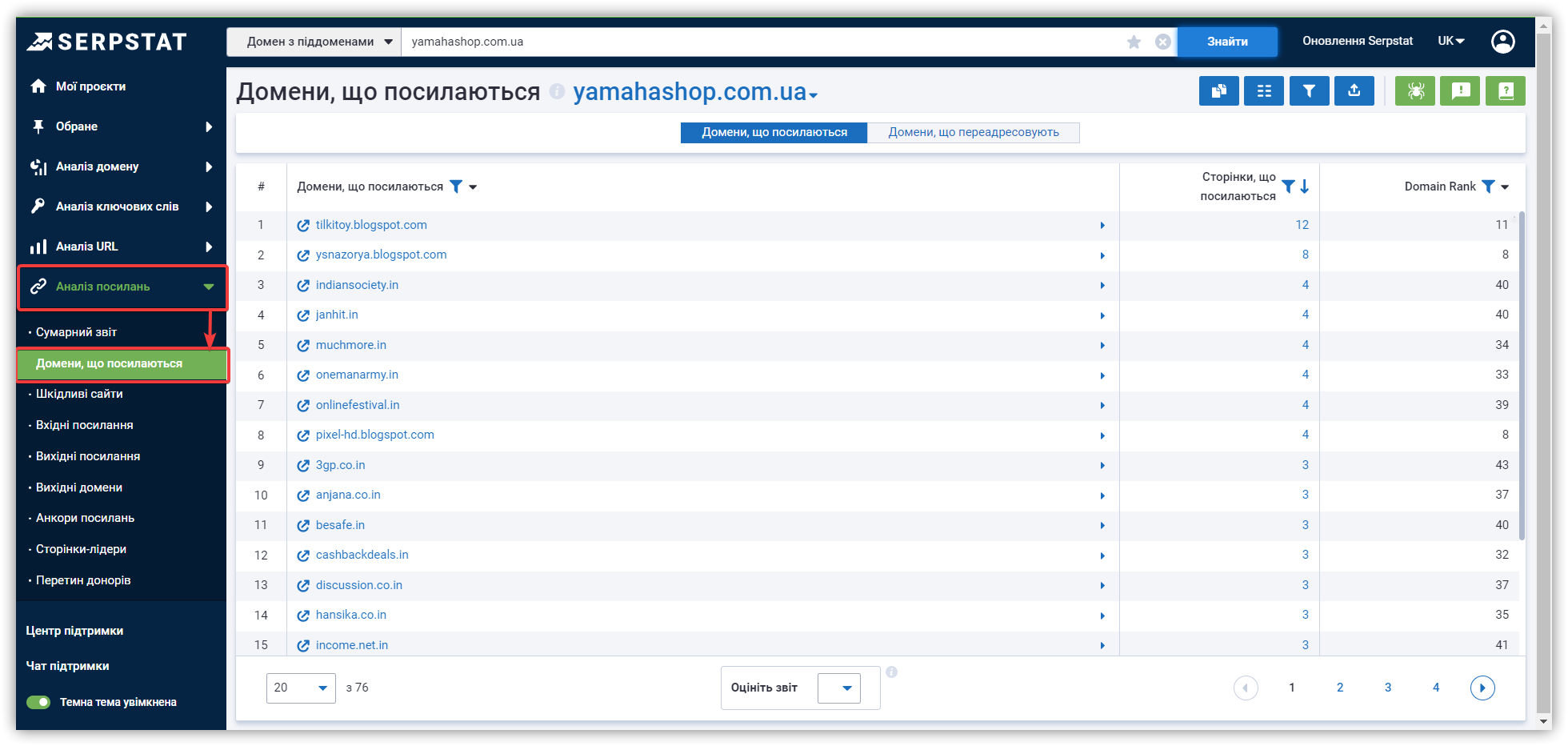Switch to referring domains tab
Image resolution: width=1568 pixels, height=746 pixels.
774,133
